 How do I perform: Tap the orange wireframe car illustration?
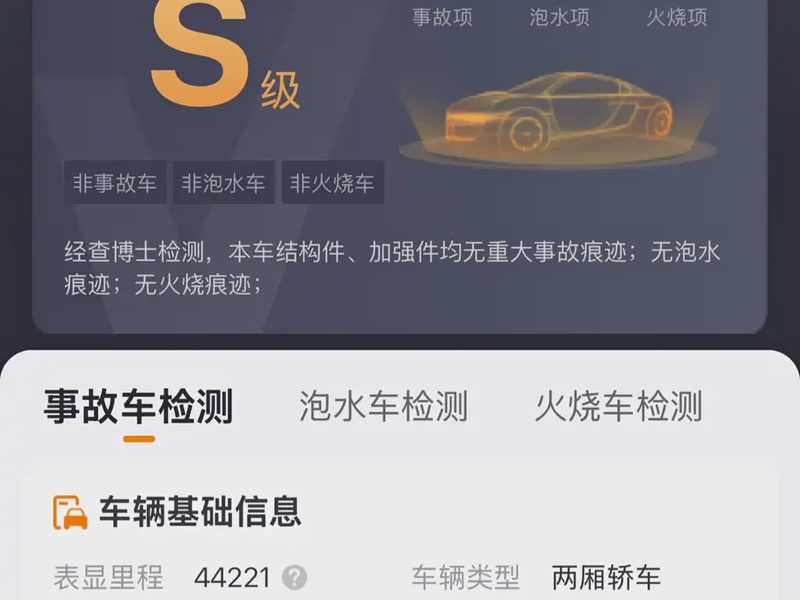click(x=558, y=118)
